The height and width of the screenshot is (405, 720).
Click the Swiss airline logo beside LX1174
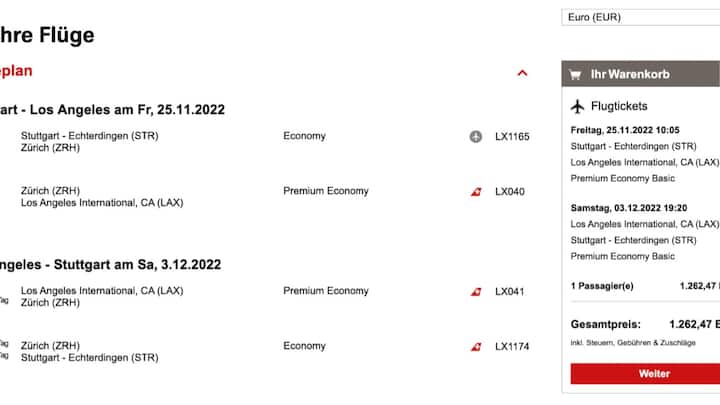[476, 347]
